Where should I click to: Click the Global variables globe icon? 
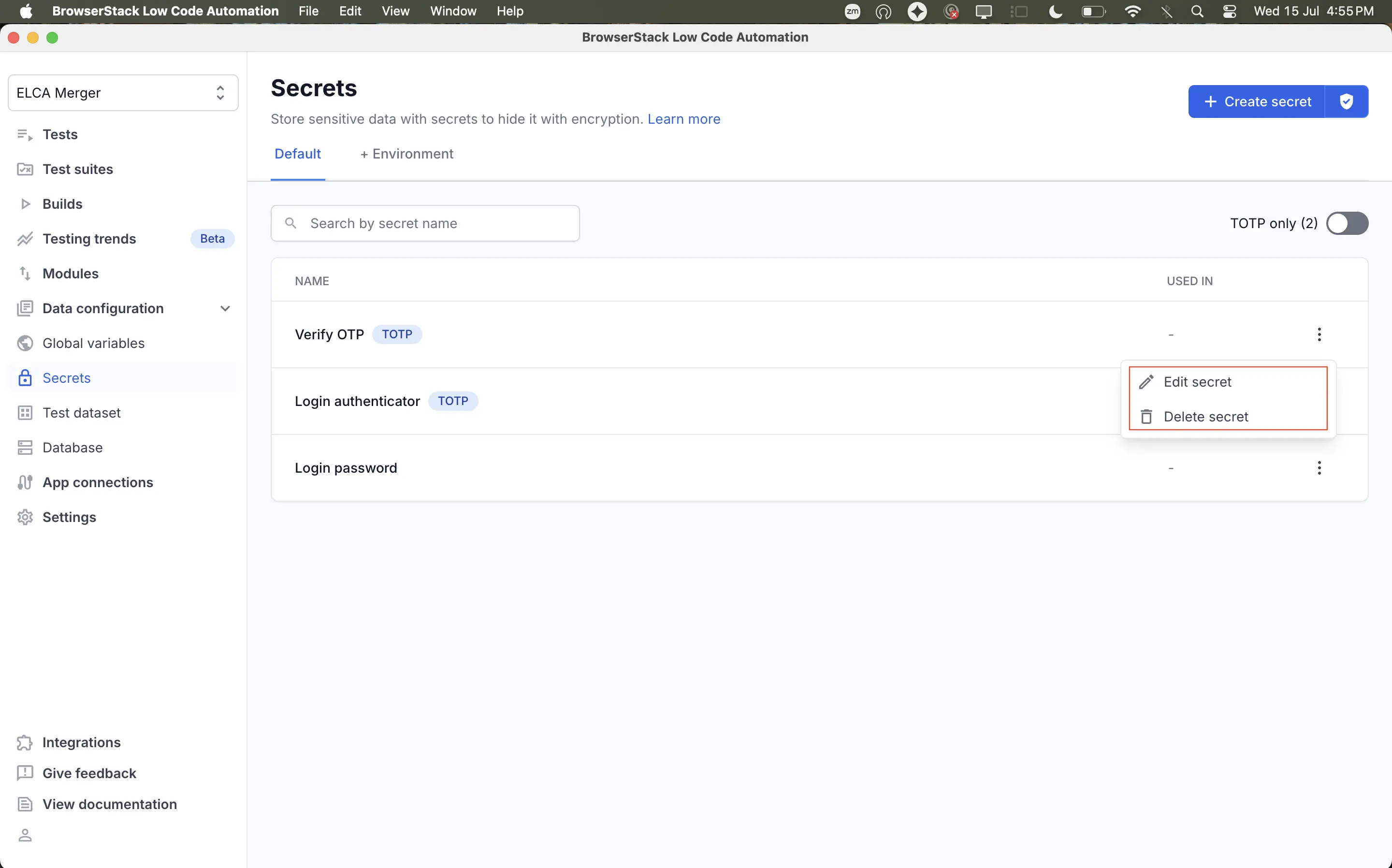[25, 343]
